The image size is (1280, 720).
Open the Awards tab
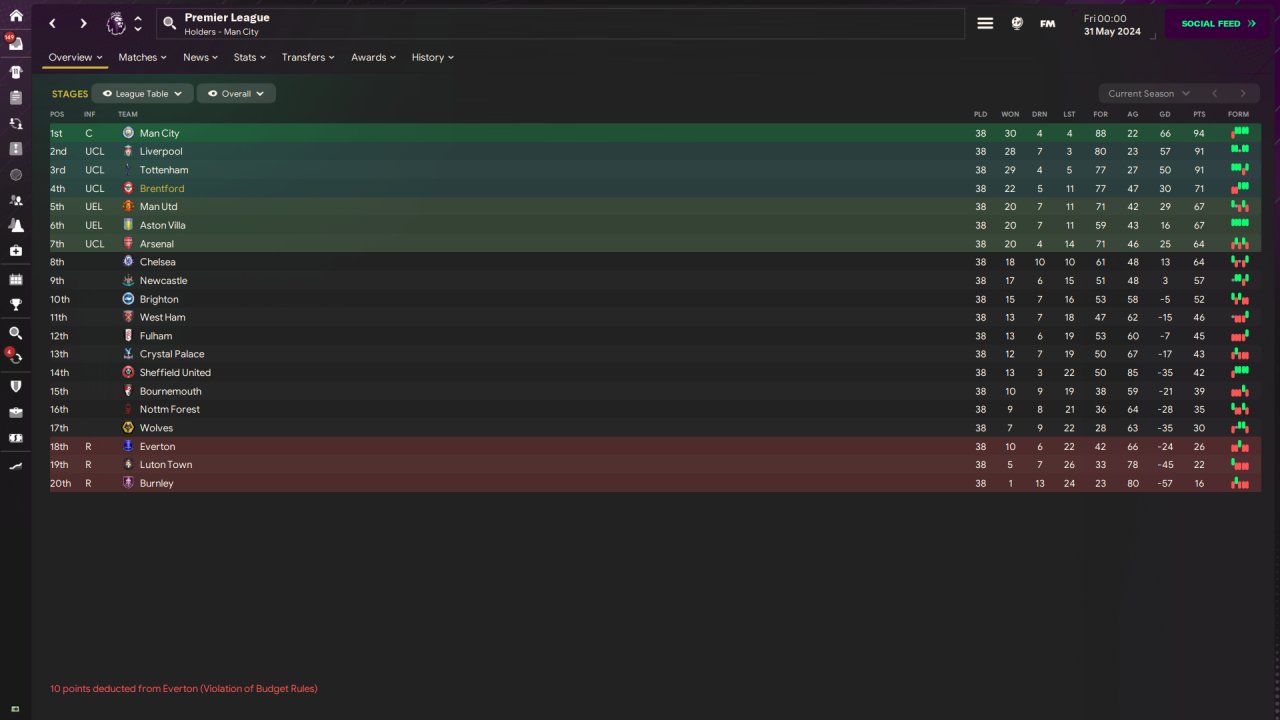click(373, 57)
